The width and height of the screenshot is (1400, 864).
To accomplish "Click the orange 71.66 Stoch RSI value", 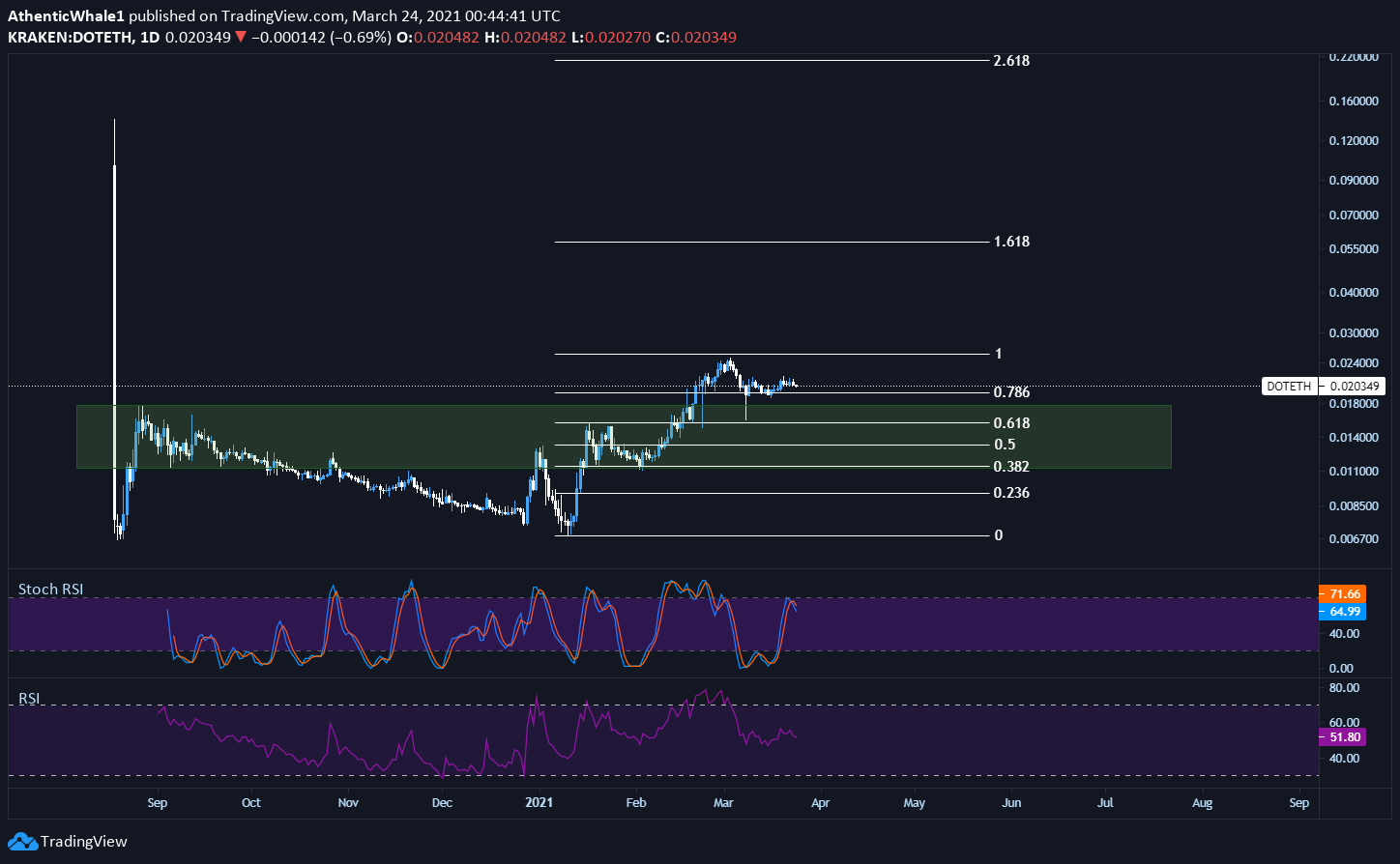I will (1345, 594).
